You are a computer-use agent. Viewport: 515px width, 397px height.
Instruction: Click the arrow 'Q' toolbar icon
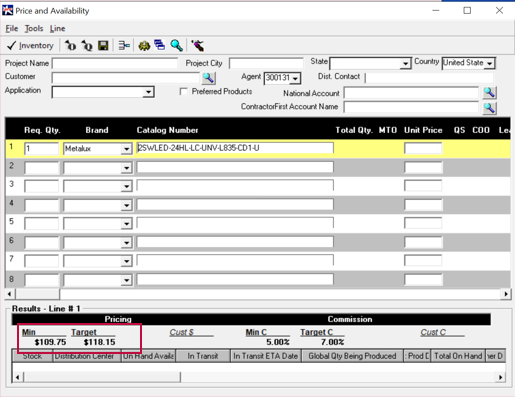[x=87, y=45]
